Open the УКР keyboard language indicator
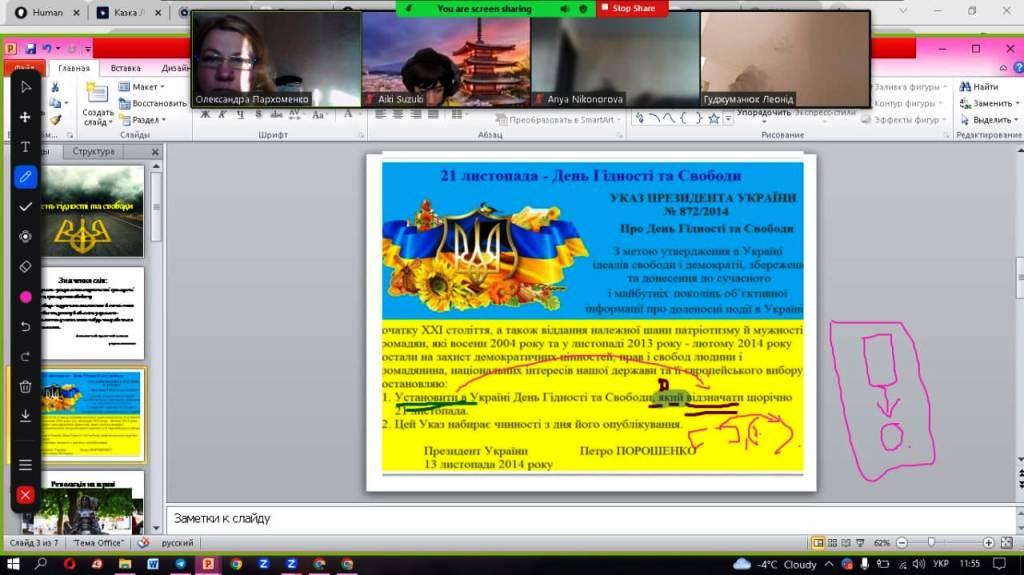Viewport: 1024px width, 575px height. [x=941, y=563]
